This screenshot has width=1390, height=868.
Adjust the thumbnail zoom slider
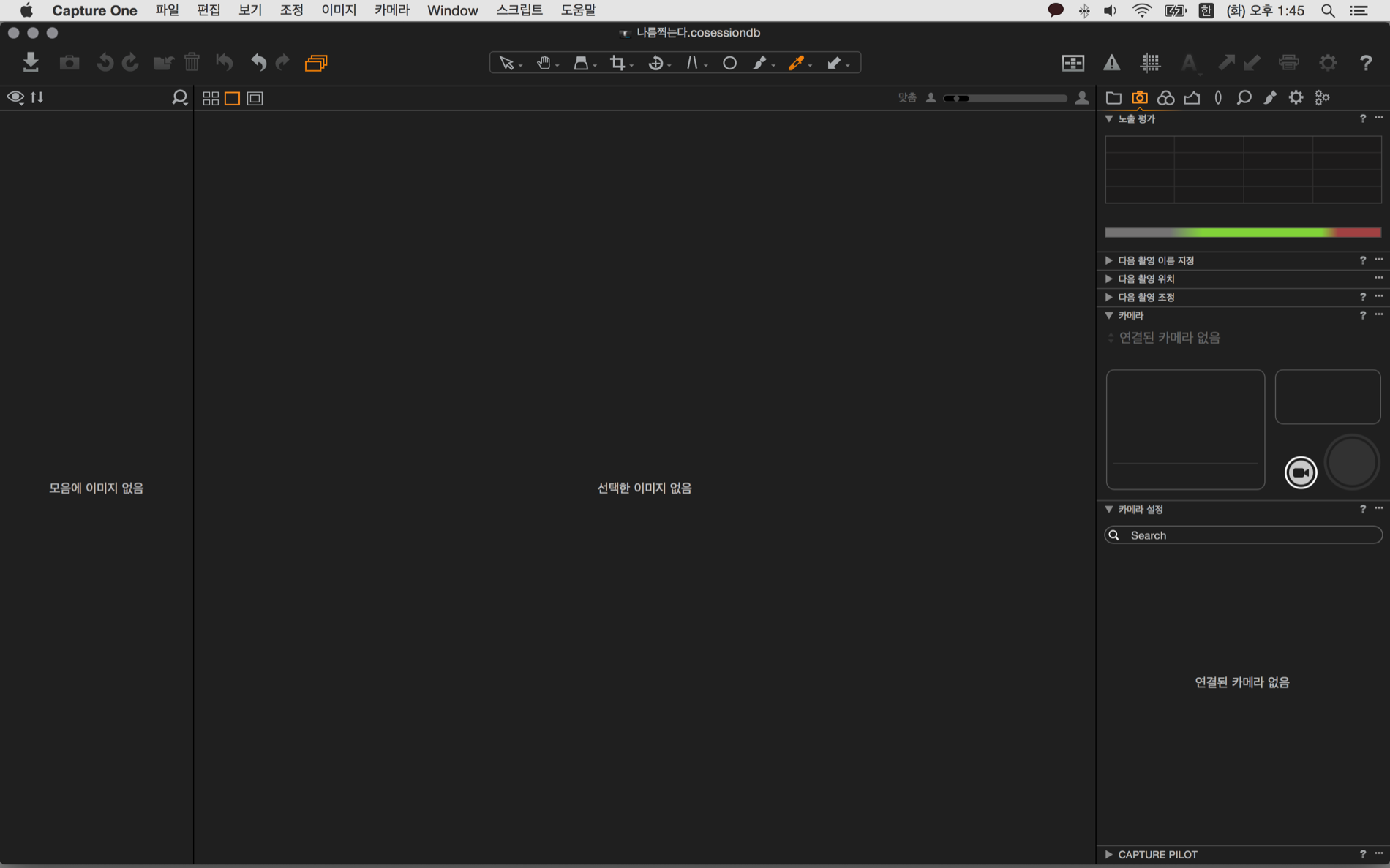[1005, 98]
